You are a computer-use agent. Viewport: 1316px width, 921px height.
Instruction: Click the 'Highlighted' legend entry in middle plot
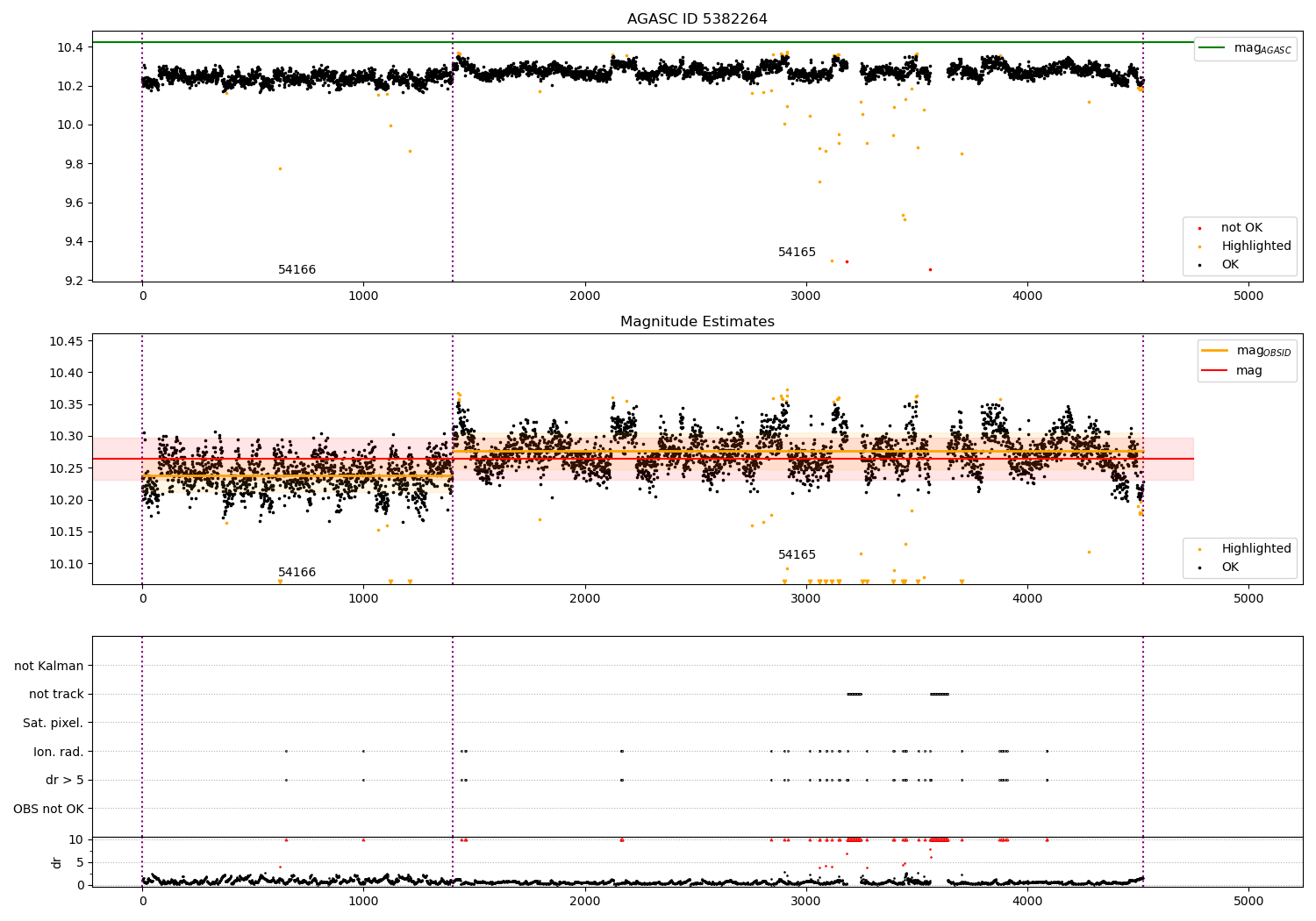tap(1245, 549)
